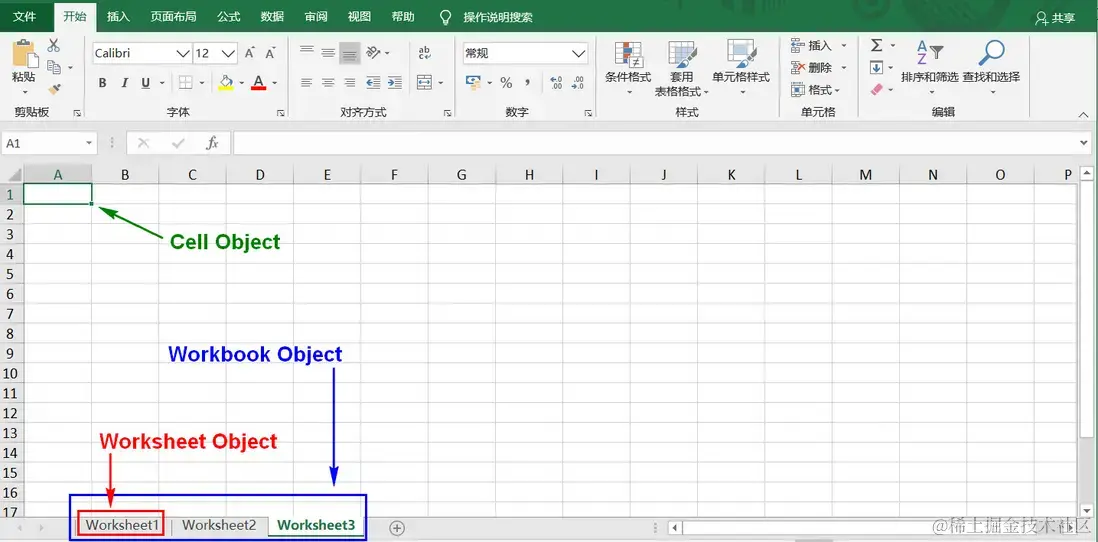The width and height of the screenshot is (1098, 542).
Task: Apply percent style
Action: pos(506,83)
